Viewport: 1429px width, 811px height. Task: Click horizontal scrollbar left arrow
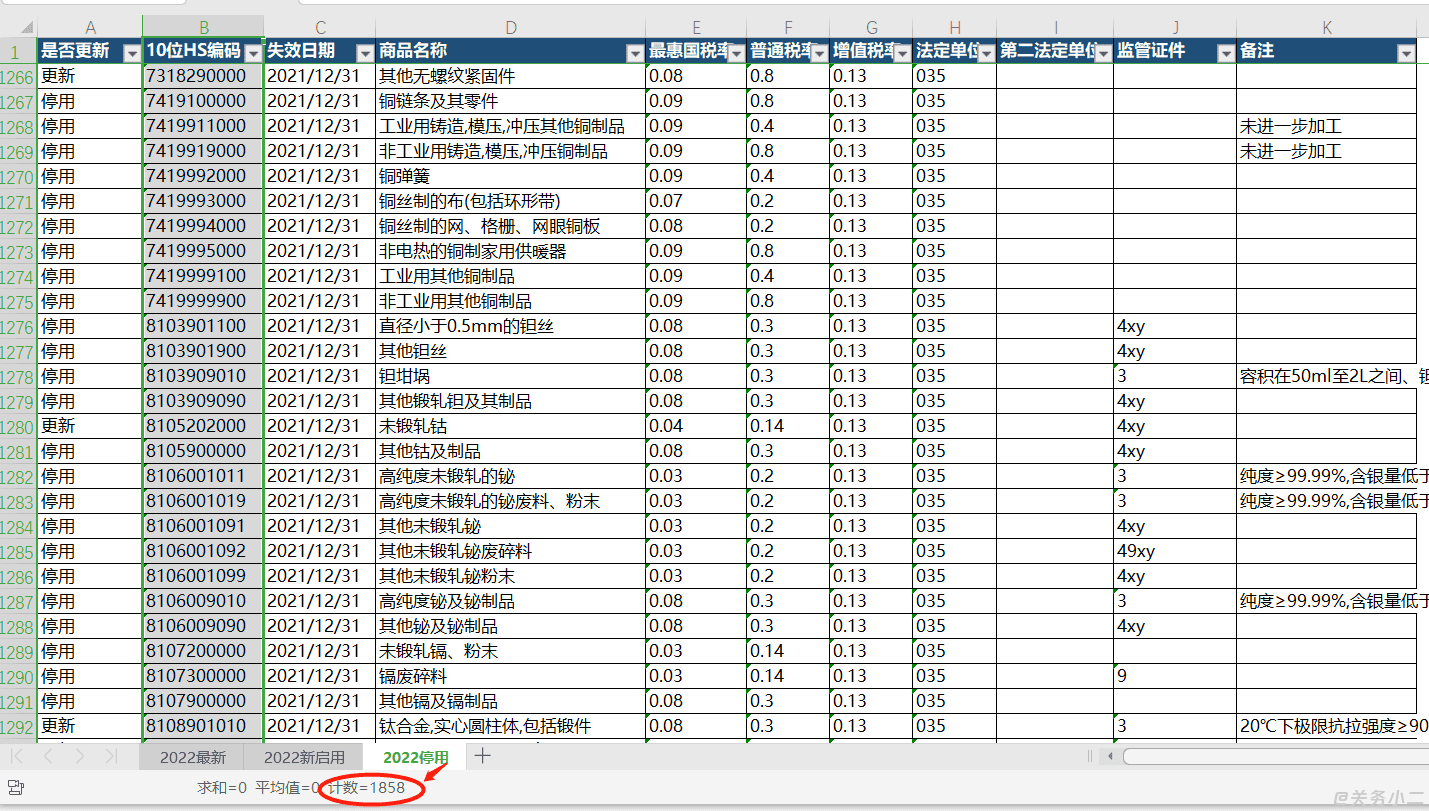coord(1110,757)
